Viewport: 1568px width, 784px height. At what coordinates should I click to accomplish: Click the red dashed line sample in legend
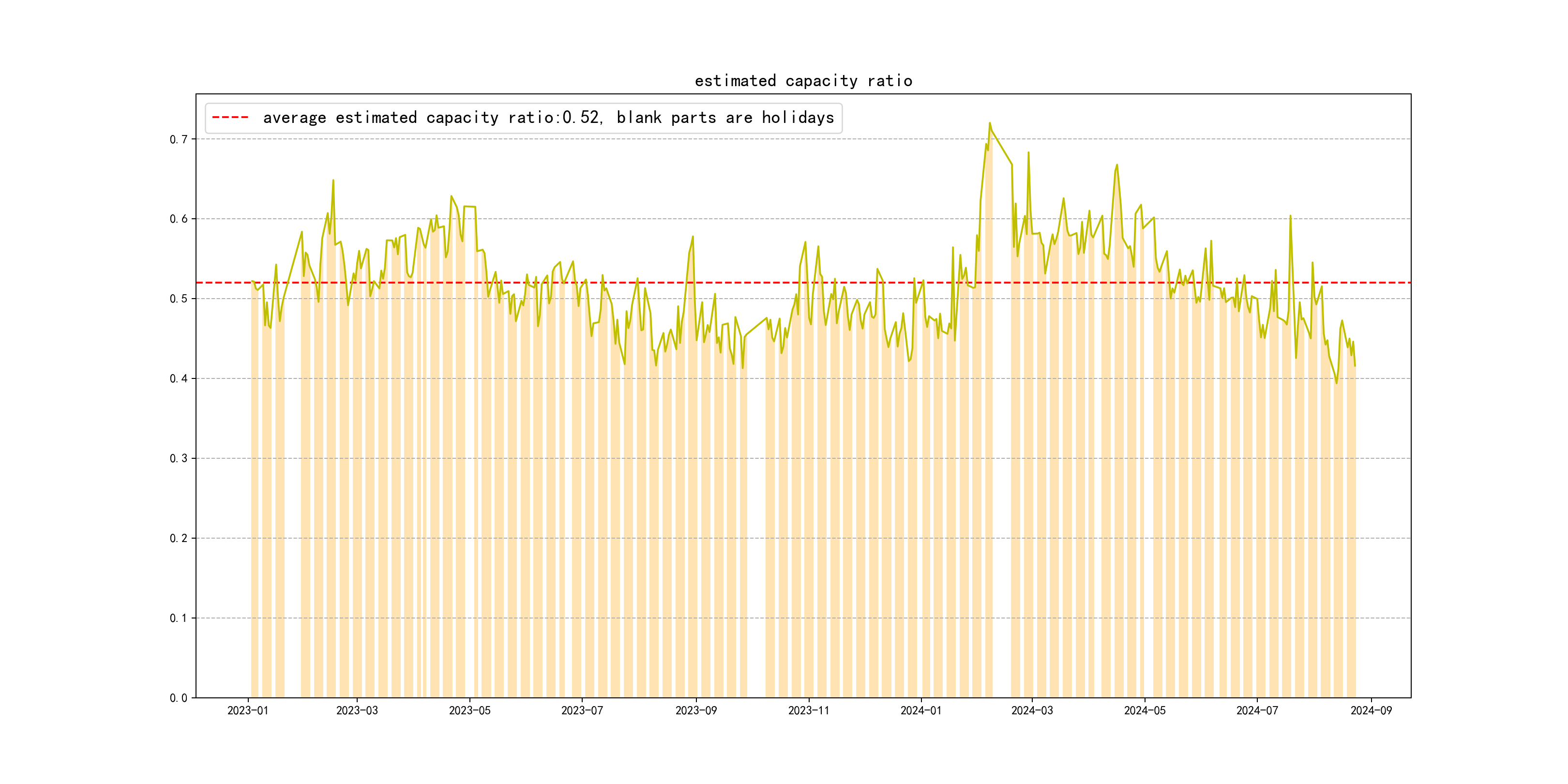coord(230,118)
